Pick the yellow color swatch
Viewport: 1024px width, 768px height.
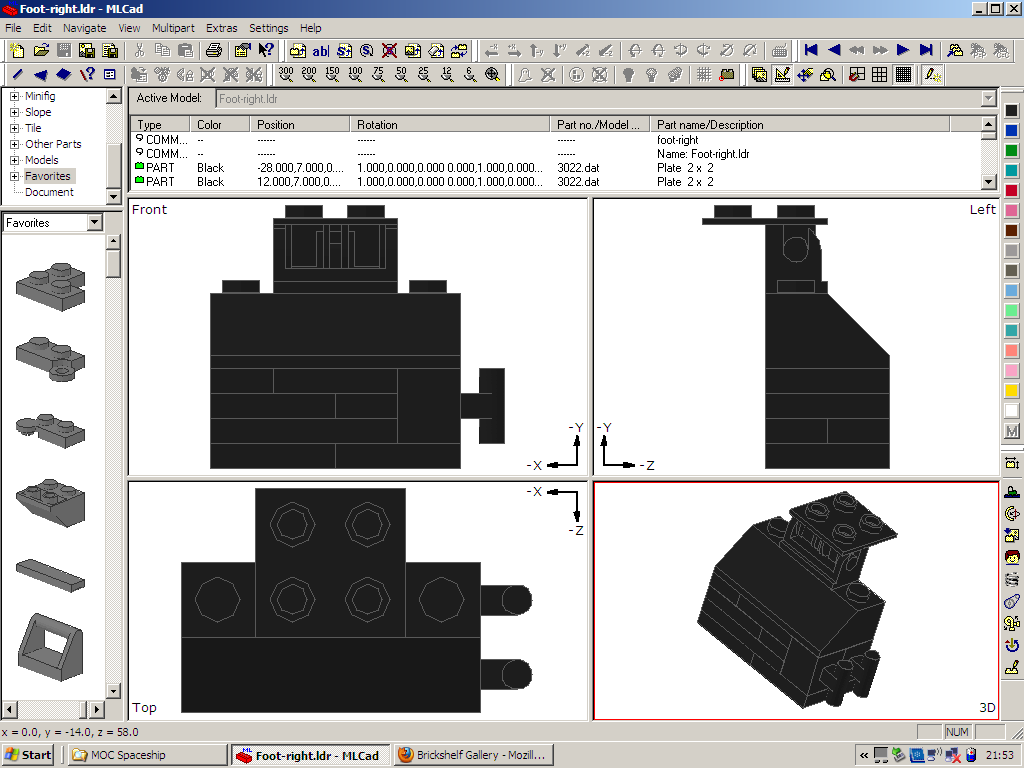(x=1011, y=391)
